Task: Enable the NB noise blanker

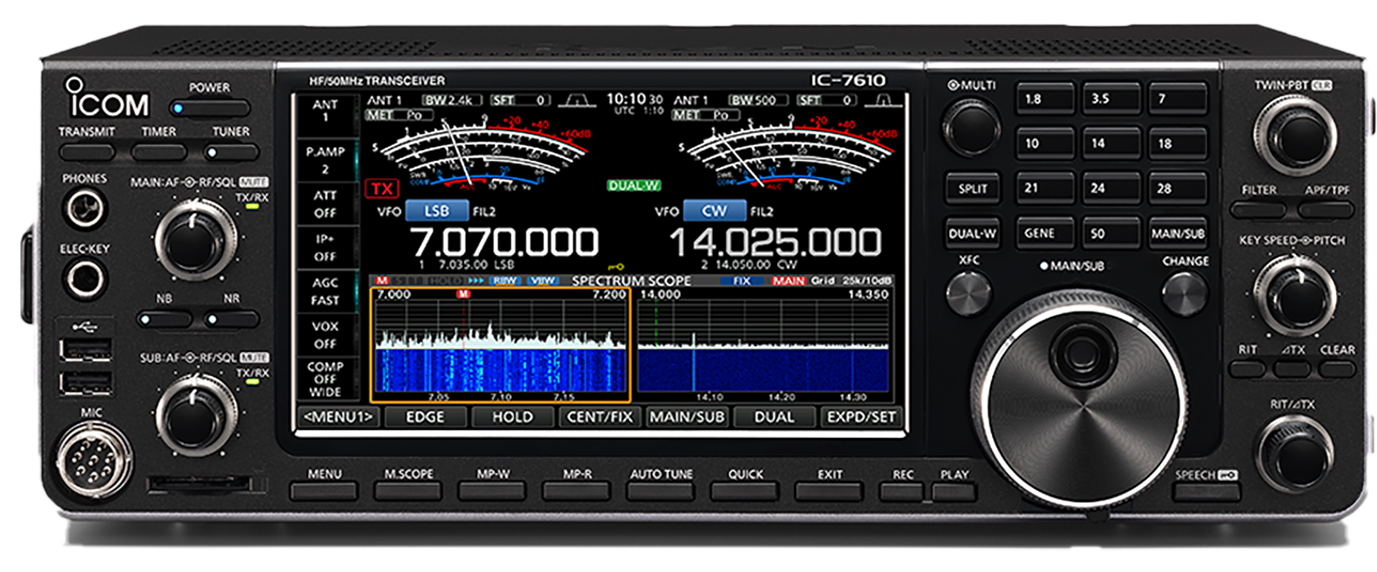Action: [163, 319]
